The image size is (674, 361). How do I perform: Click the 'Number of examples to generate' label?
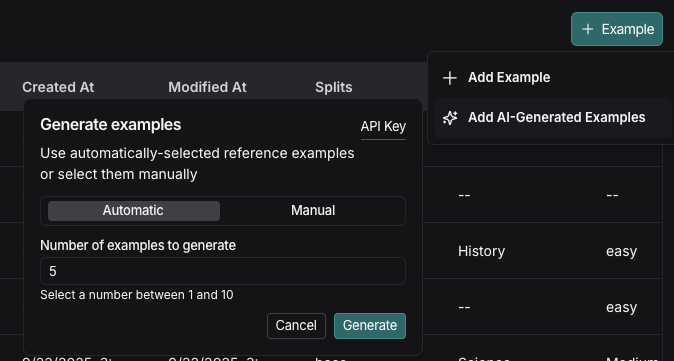point(138,245)
